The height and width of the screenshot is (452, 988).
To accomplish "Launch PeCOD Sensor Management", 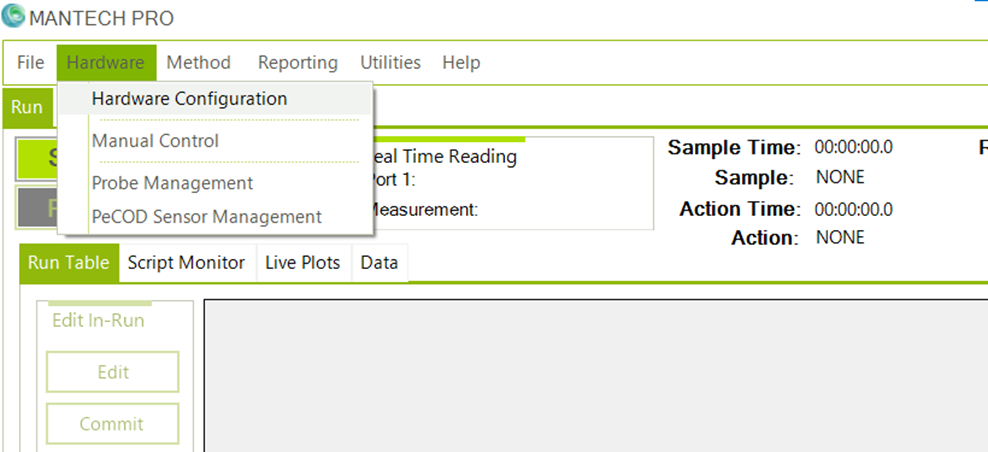I will click(x=206, y=217).
